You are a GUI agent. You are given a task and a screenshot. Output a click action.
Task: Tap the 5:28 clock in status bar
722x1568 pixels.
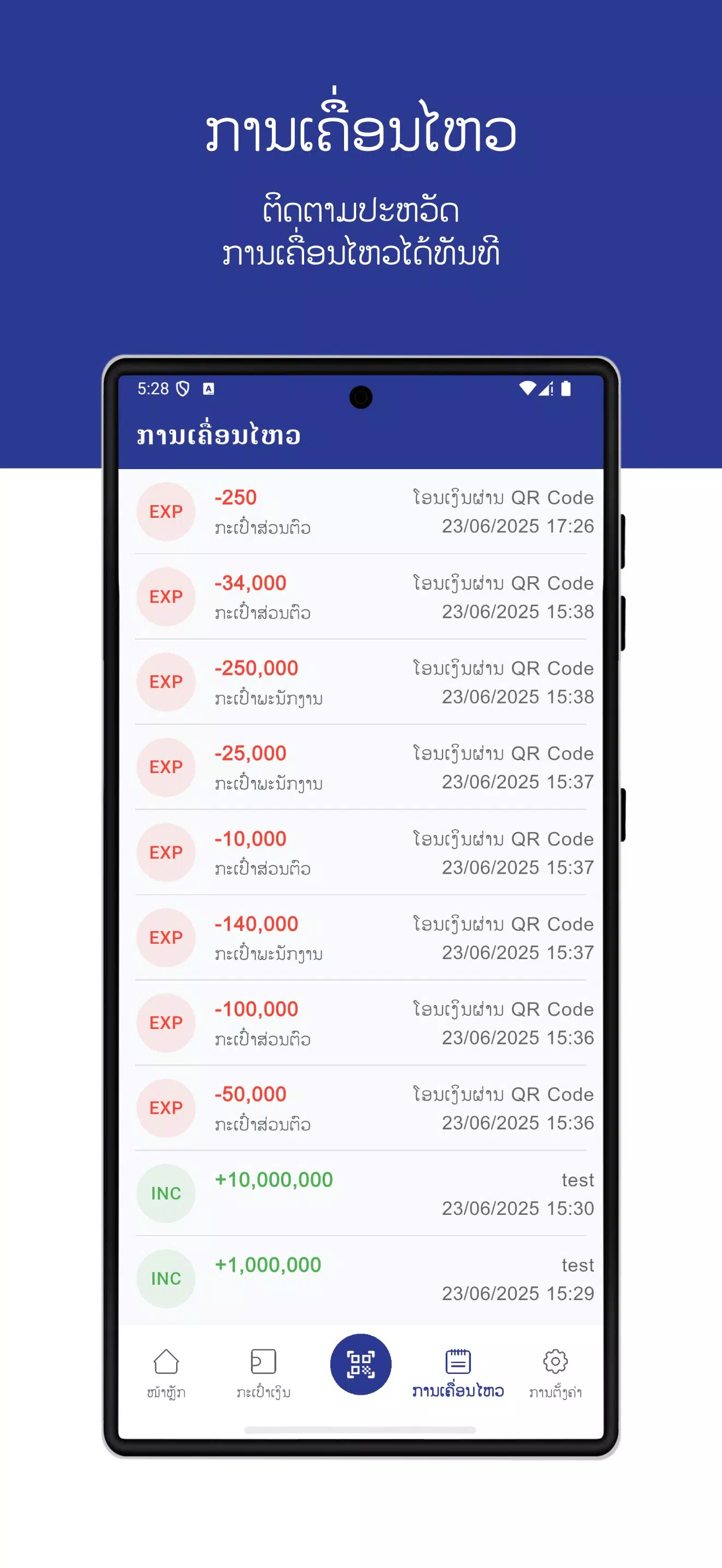tap(153, 389)
